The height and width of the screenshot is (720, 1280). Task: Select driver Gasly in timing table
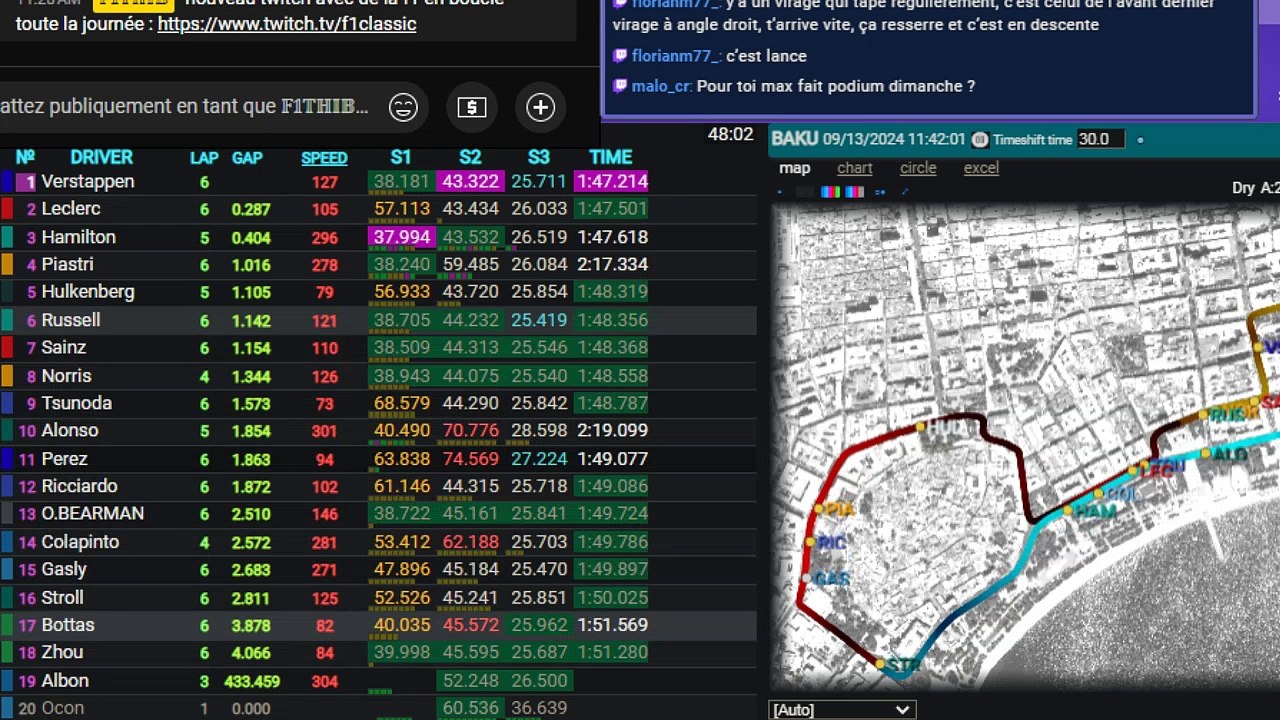tap(64, 569)
